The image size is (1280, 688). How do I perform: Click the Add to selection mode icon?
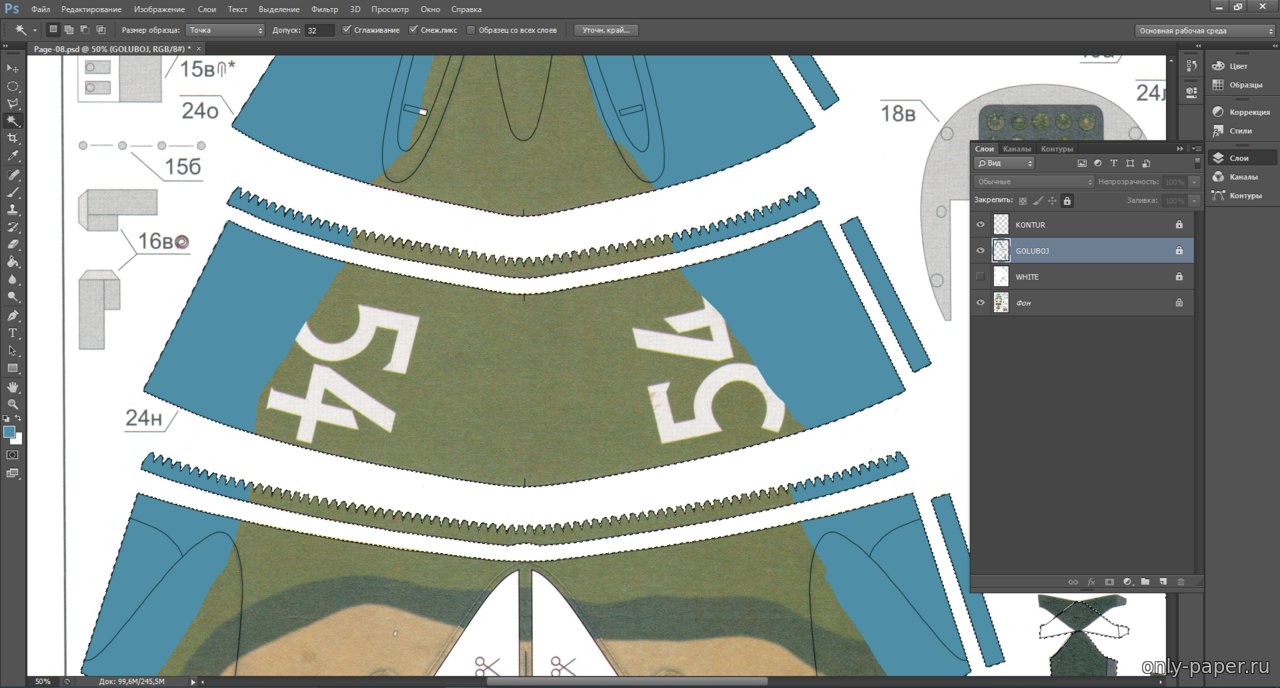coord(70,30)
